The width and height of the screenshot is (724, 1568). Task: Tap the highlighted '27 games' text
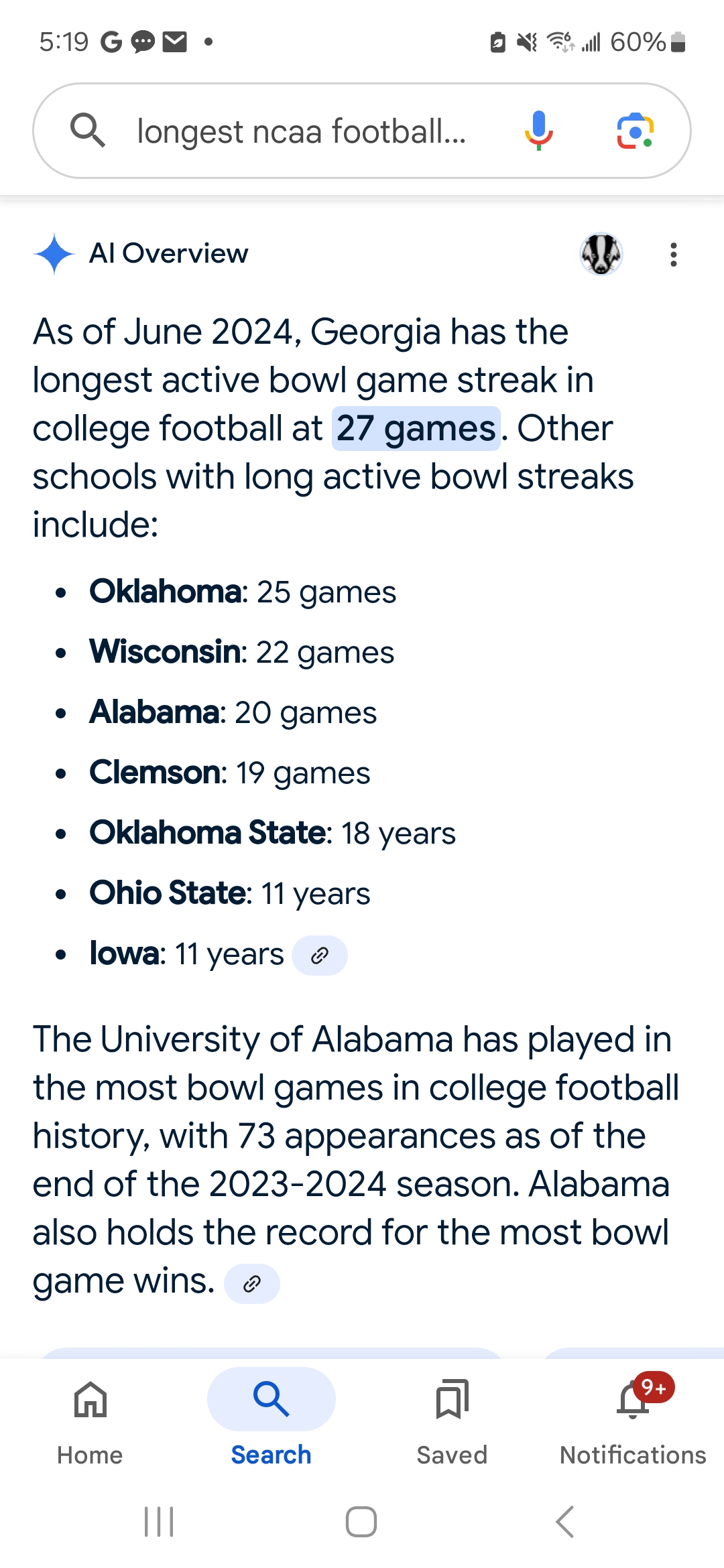[x=416, y=429]
